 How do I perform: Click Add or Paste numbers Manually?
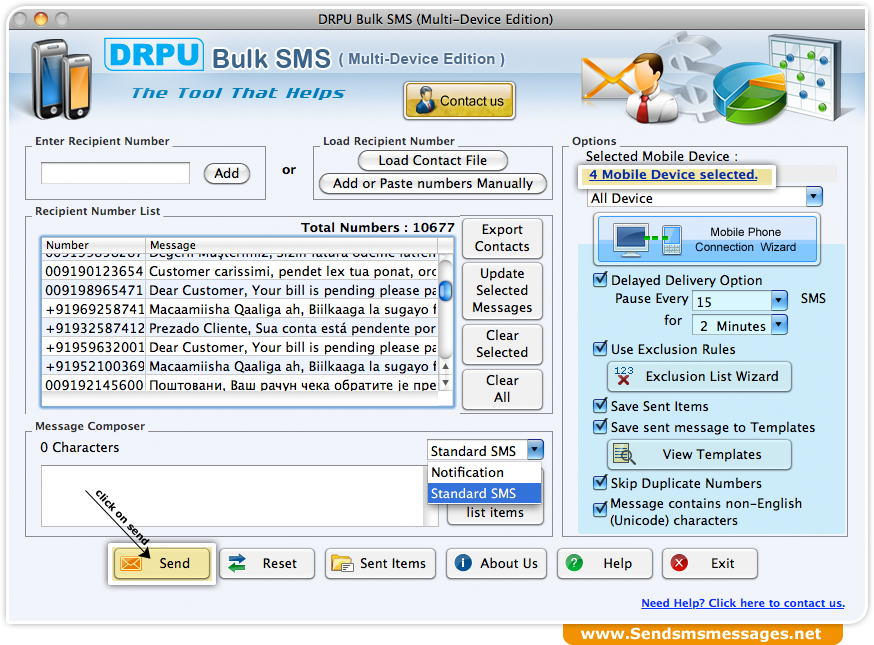433,183
